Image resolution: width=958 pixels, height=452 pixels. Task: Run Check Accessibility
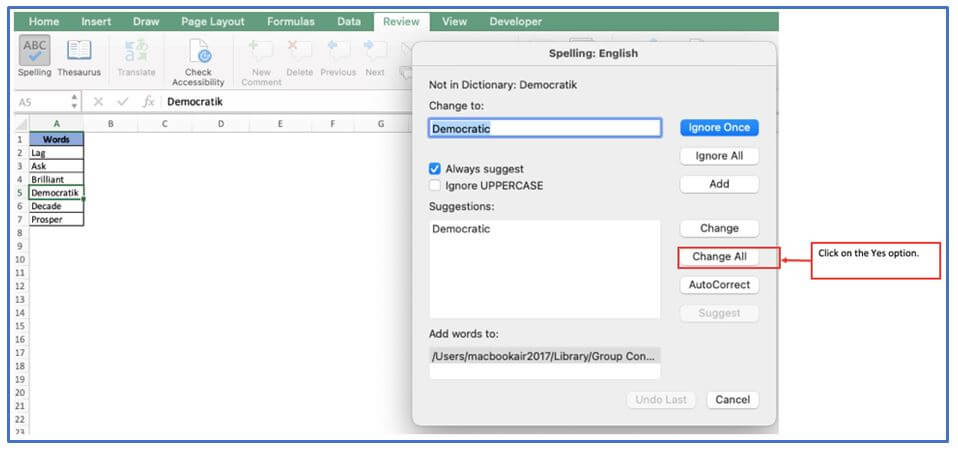(198, 62)
